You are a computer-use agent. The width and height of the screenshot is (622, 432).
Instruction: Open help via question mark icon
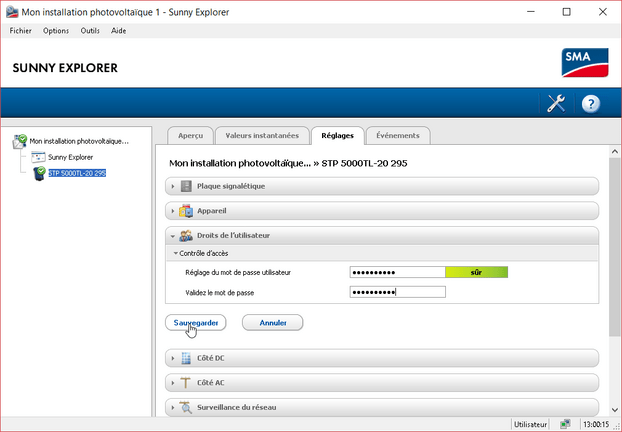(591, 104)
